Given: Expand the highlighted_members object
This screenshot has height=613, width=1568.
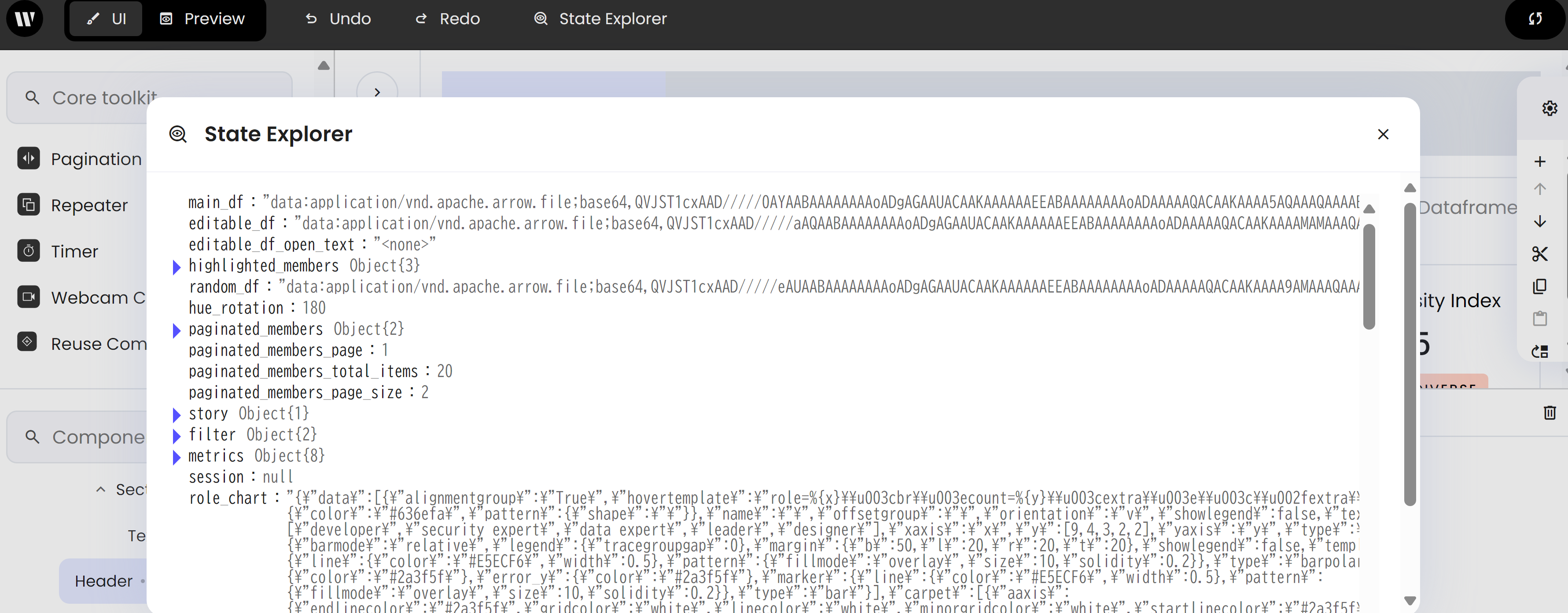Looking at the screenshot, I should pos(177,266).
